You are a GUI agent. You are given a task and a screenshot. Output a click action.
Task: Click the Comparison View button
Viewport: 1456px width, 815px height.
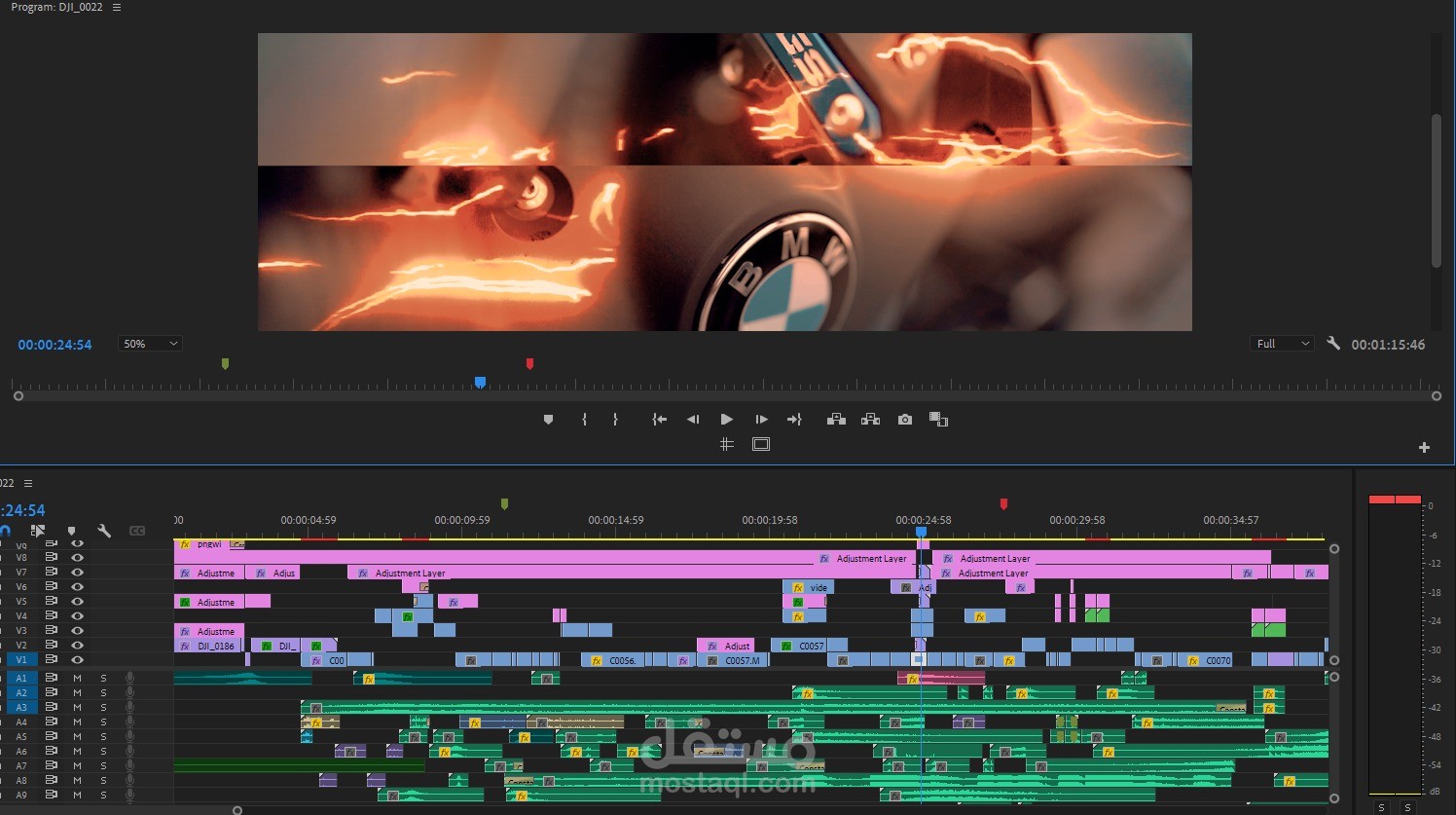(x=938, y=420)
